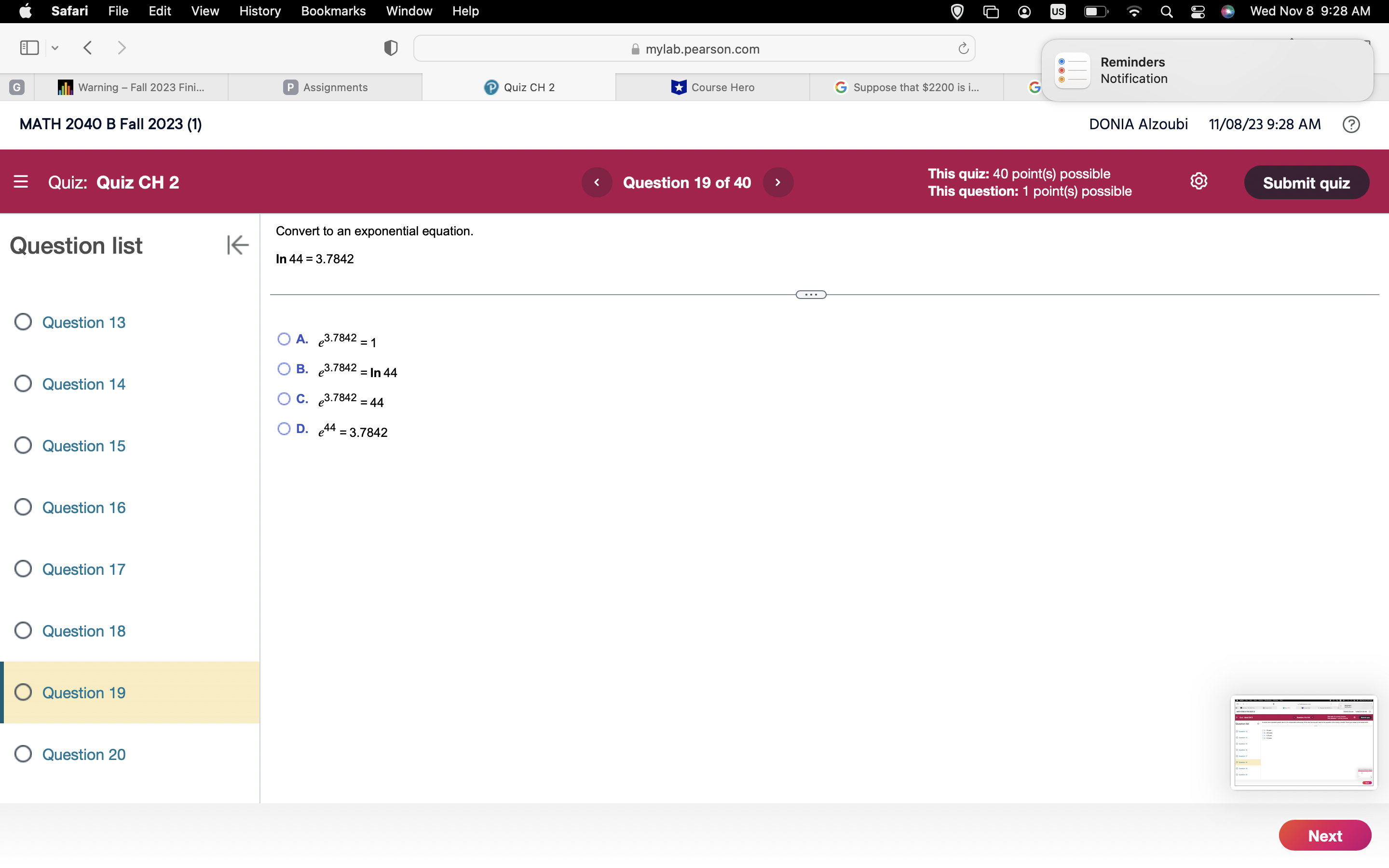Open Spotlight search from menu bar
This screenshot has height=868, width=1389.
(1166, 11)
